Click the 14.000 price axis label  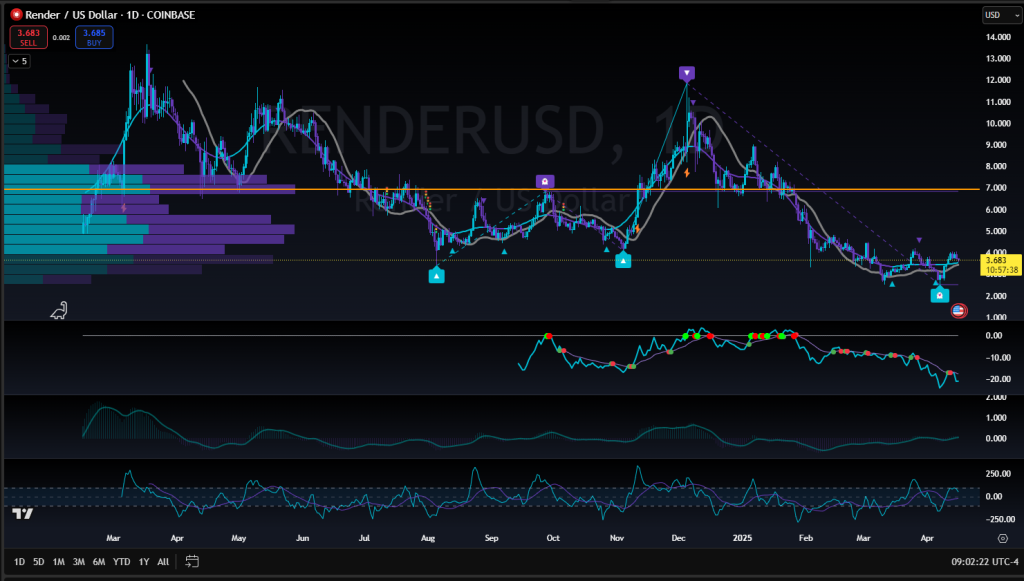coord(999,37)
